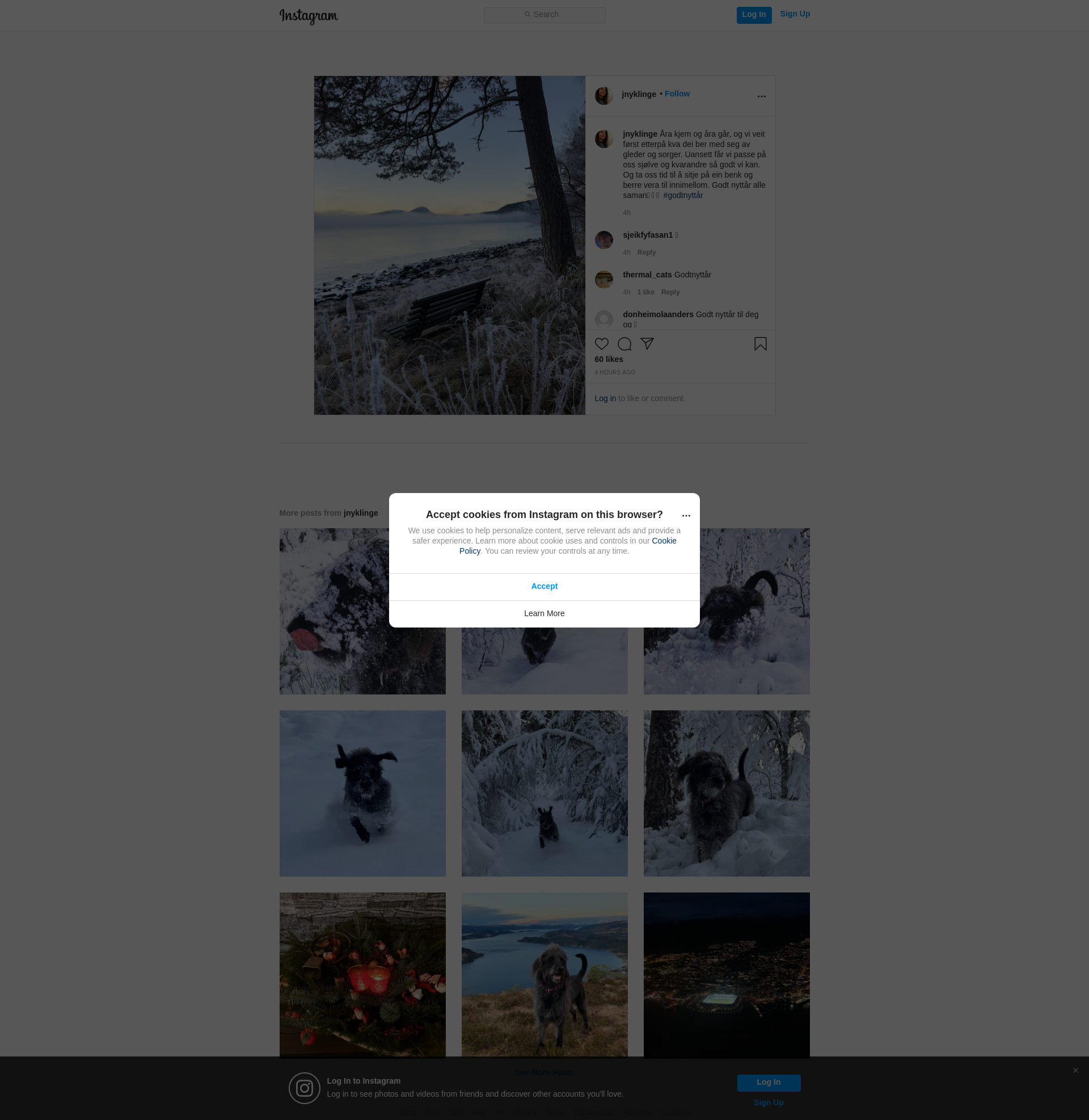Open cookie dialog three-dot options
Viewport: 1089px width, 1120px height.
click(x=686, y=516)
